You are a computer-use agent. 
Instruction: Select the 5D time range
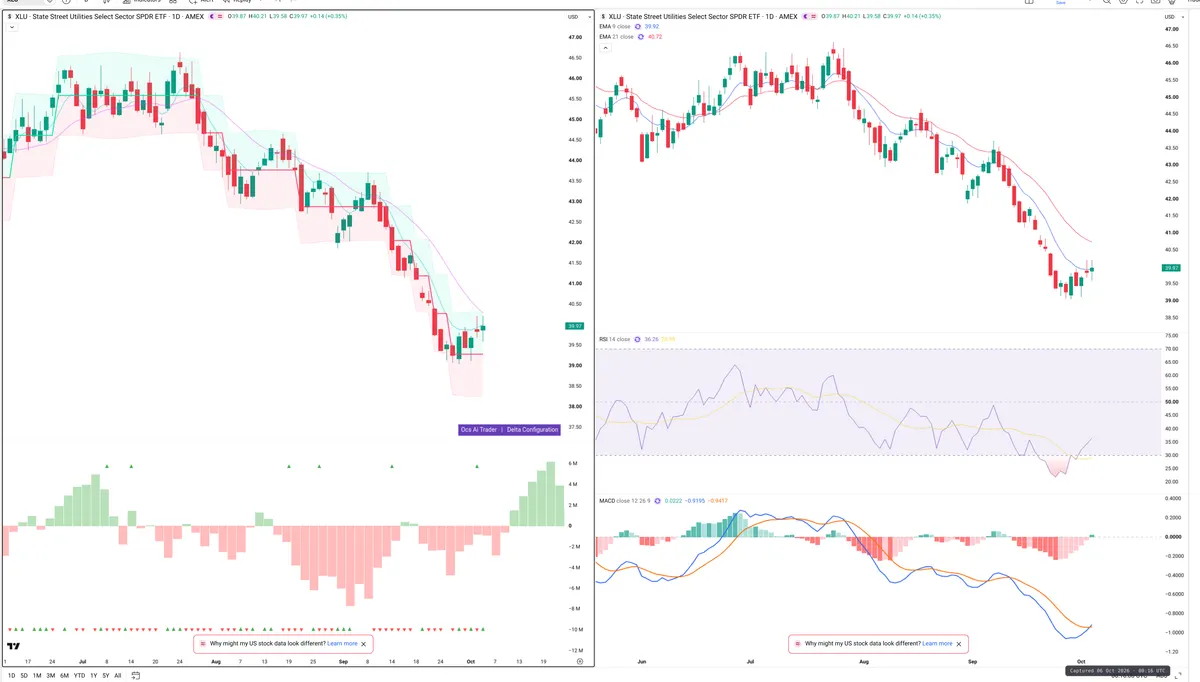(x=24, y=676)
